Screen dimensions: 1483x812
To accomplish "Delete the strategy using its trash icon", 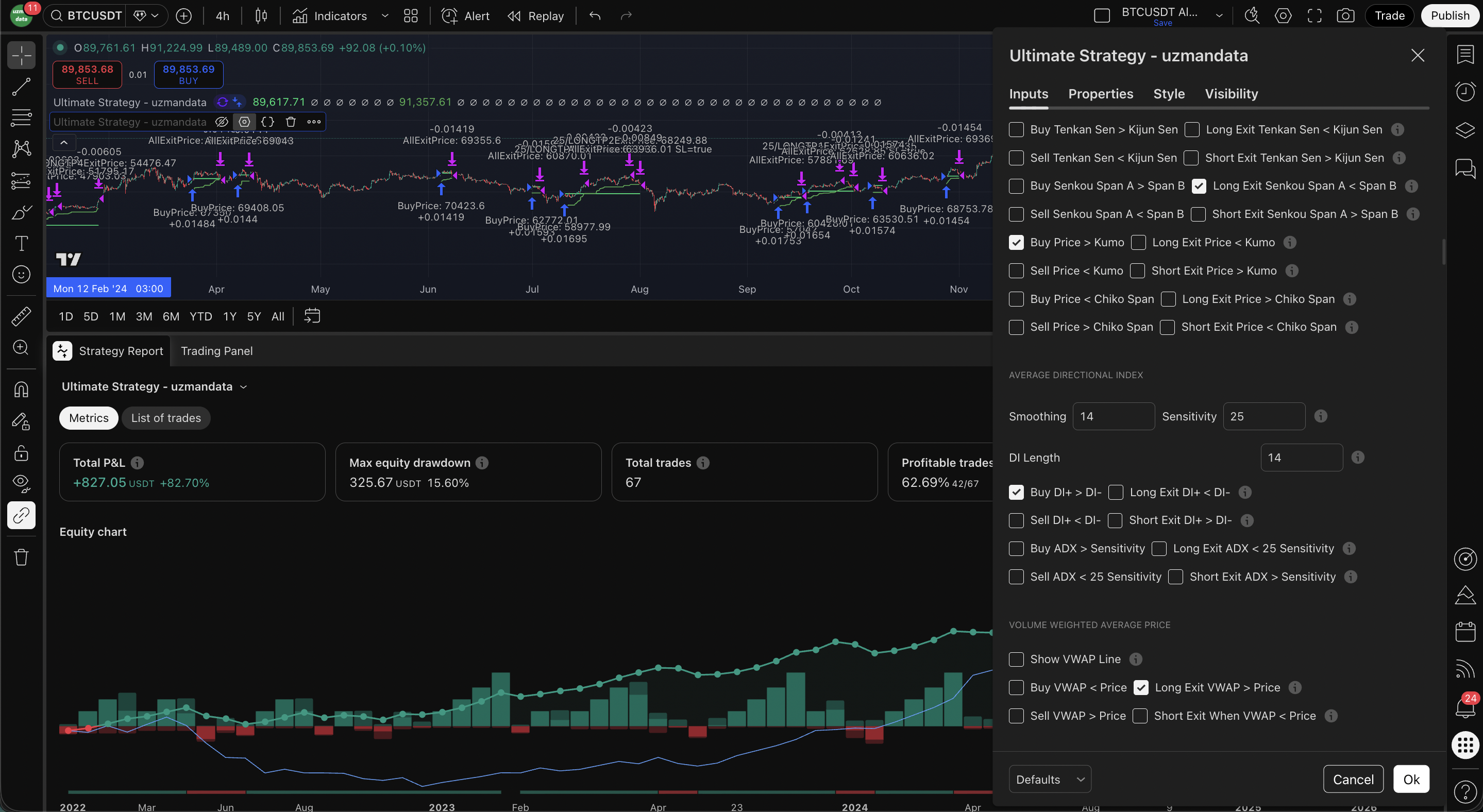I will (291, 122).
